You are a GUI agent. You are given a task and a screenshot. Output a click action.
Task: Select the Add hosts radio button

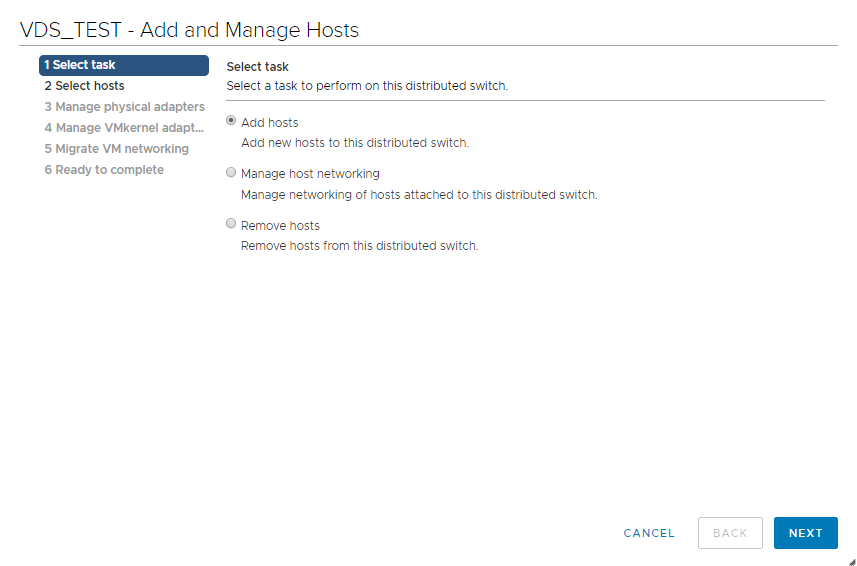pyautogui.click(x=231, y=120)
